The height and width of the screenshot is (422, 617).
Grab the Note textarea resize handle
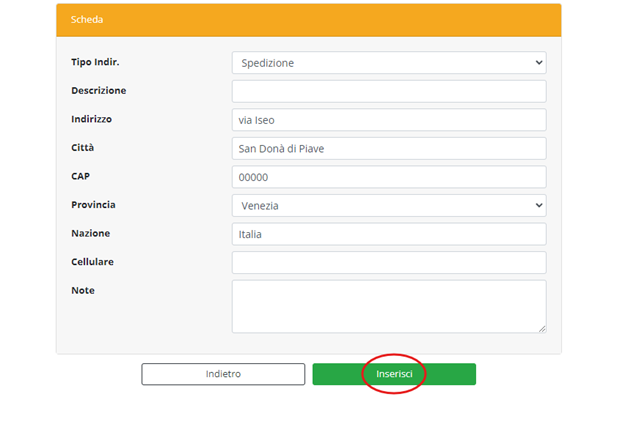(x=541, y=327)
